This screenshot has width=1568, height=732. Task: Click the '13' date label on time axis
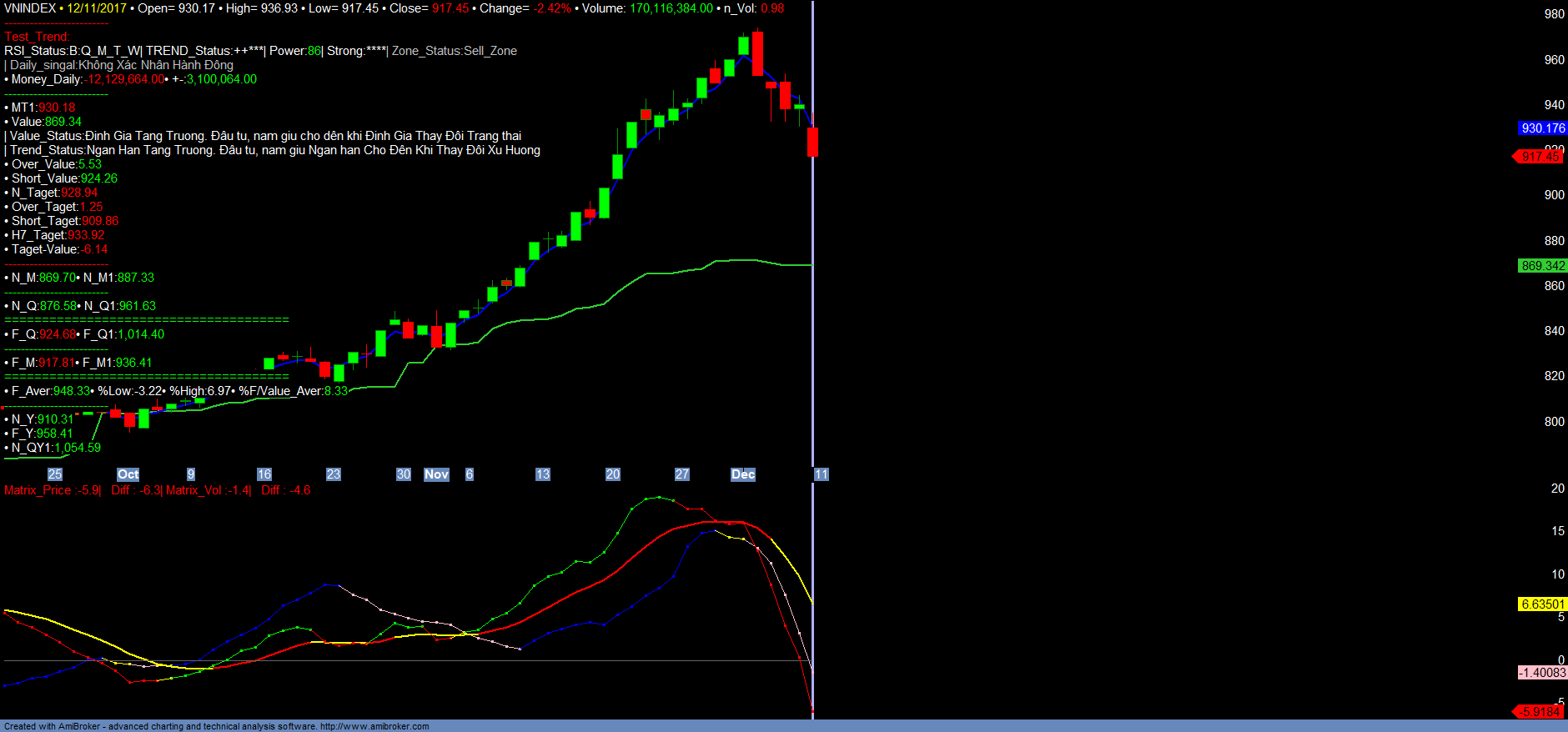(x=542, y=474)
